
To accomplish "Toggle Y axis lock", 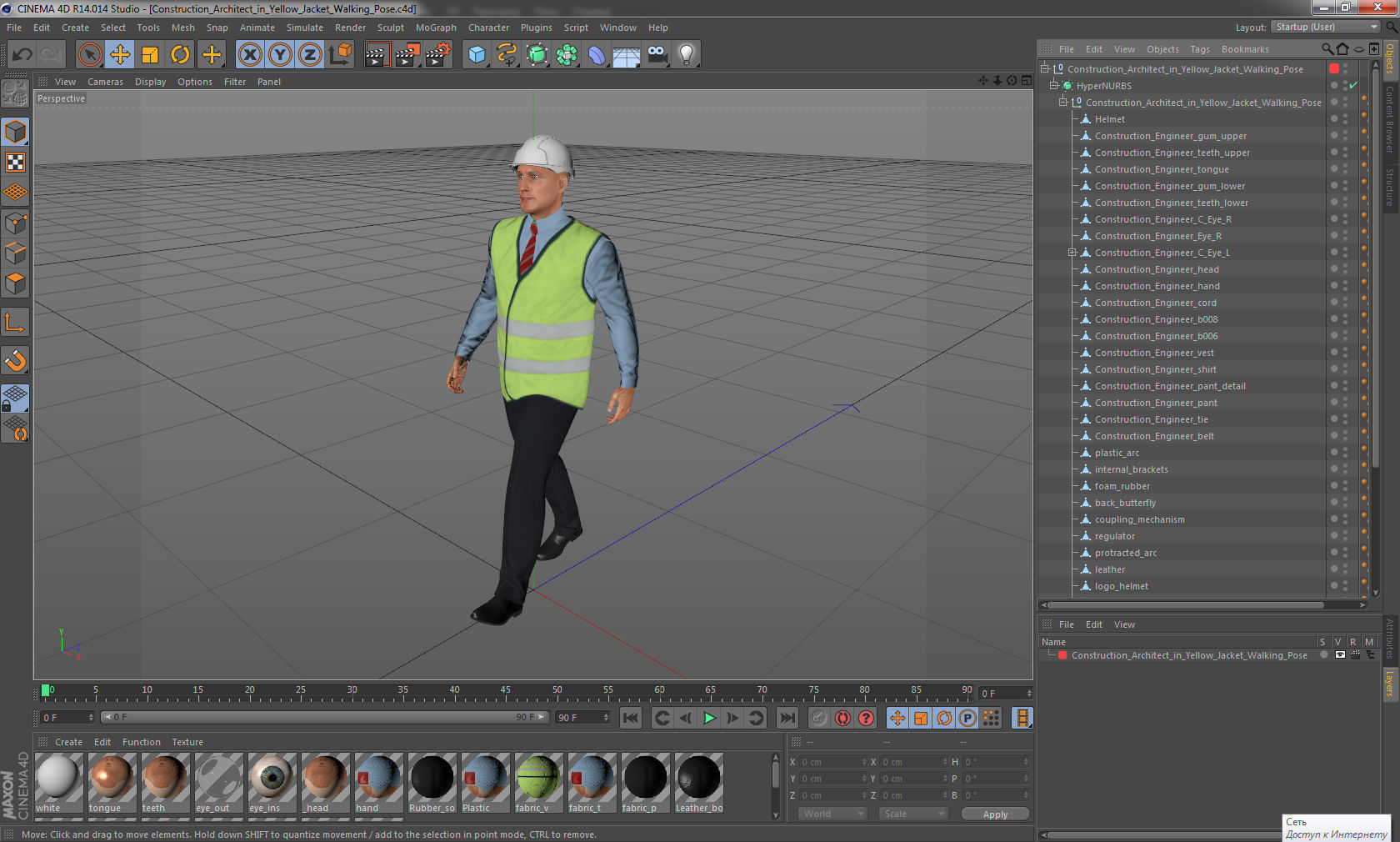I will [x=280, y=55].
